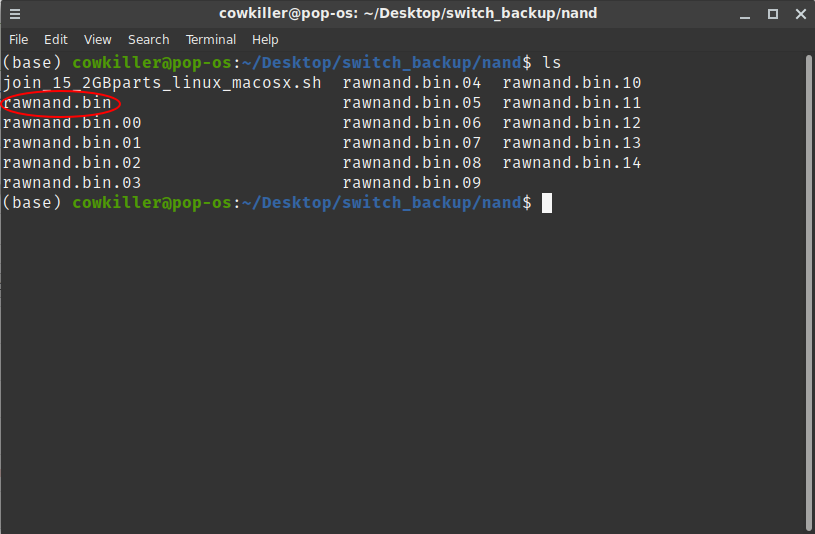Click the cursor at the command prompt
The image size is (815, 534).
point(547,203)
